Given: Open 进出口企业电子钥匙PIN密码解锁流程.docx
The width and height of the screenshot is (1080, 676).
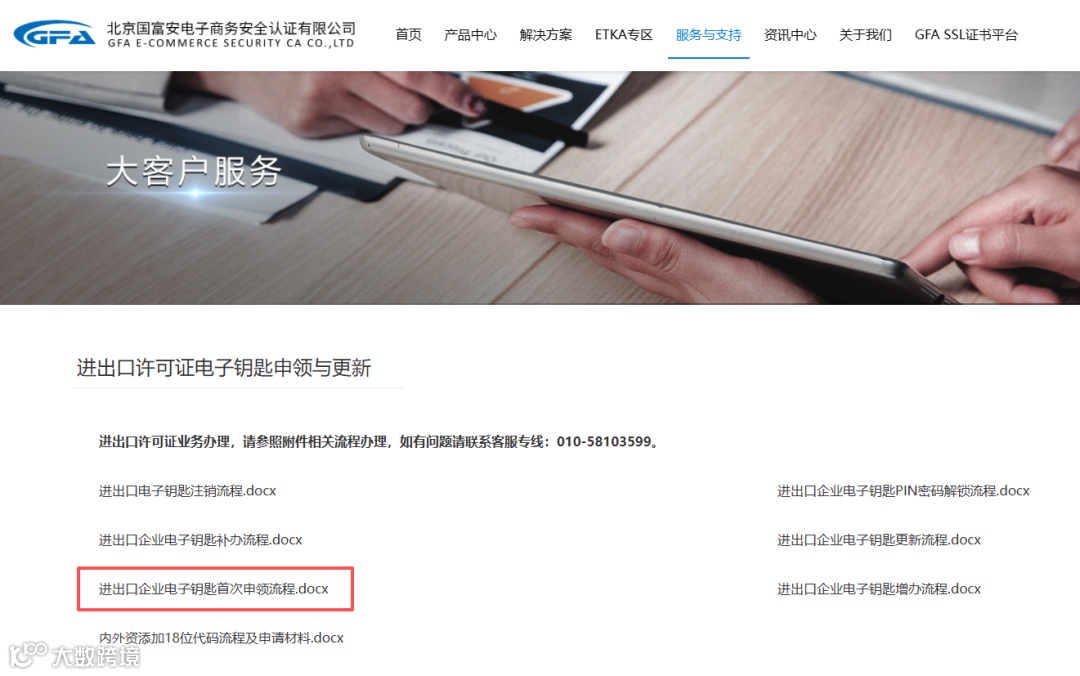Looking at the screenshot, I should coord(903,491).
